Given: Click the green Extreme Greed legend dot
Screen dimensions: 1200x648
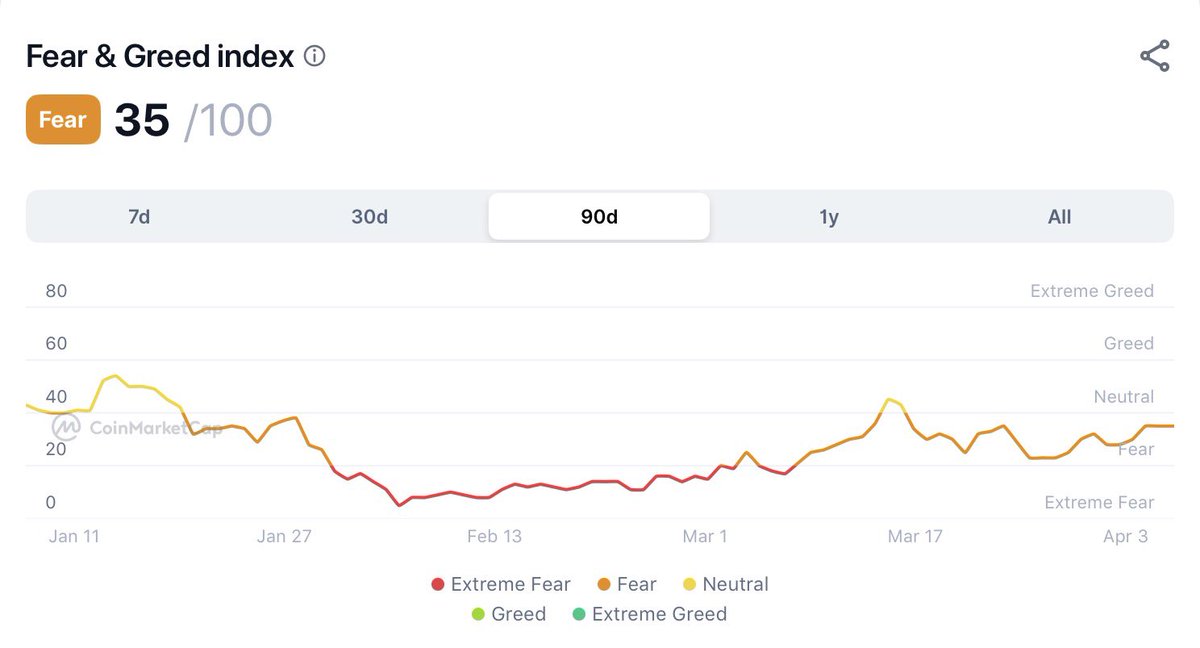Looking at the screenshot, I should 578,614.
